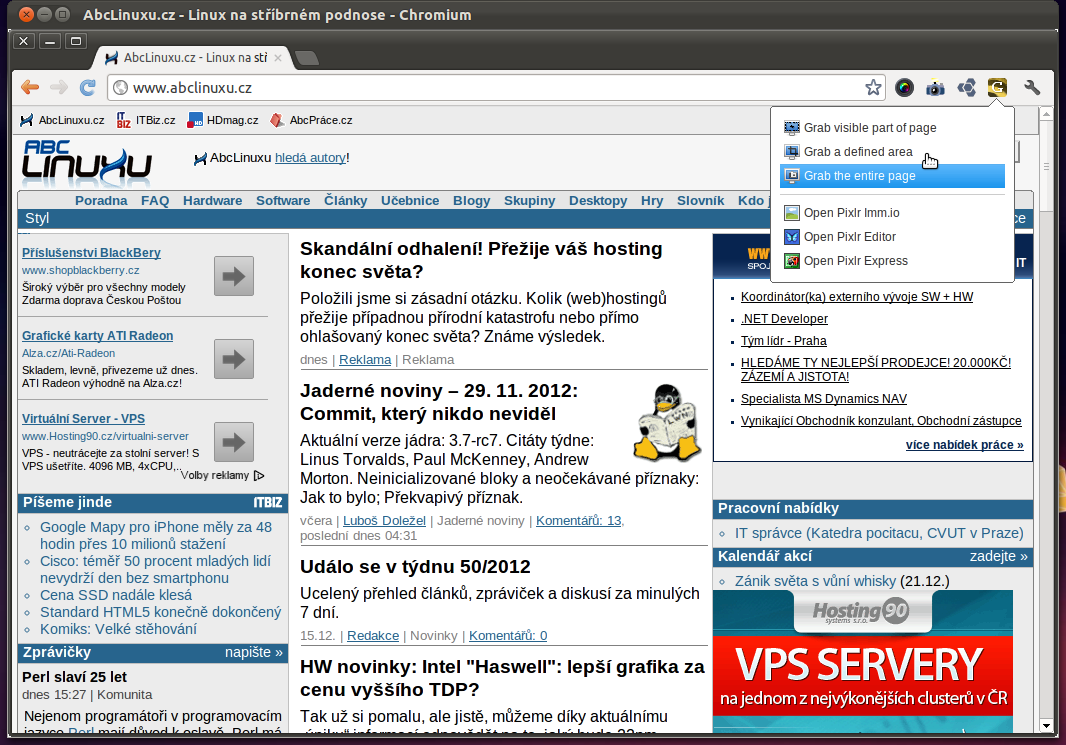
Task: Open the 'Volby reklamy' ad choices icon
Action: tap(259, 476)
